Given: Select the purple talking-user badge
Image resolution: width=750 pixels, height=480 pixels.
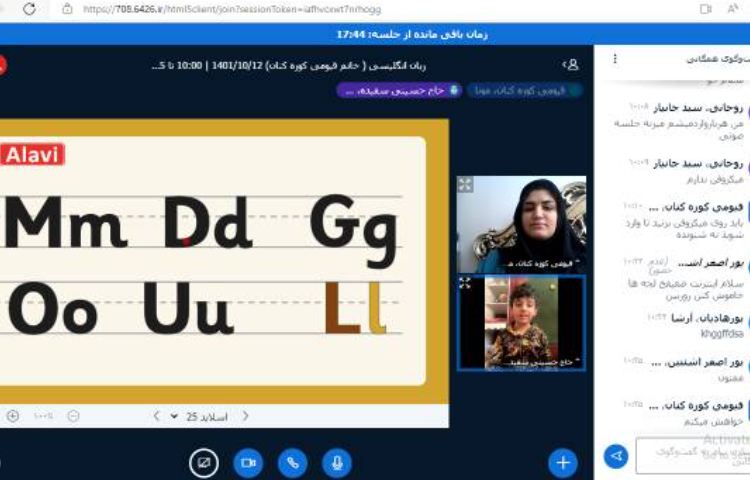Looking at the screenshot, I should [x=399, y=90].
